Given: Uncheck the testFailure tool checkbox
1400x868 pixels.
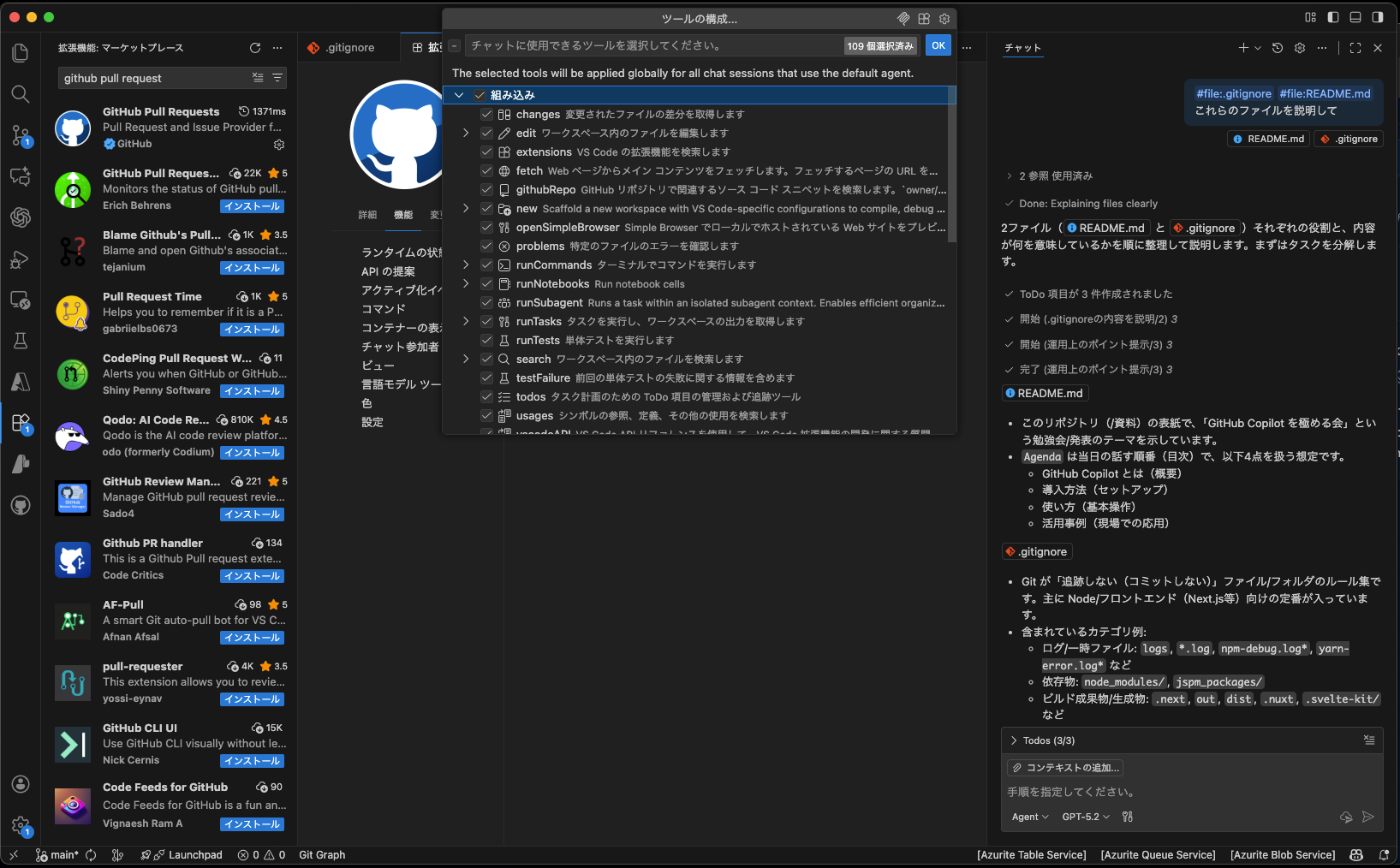Looking at the screenshot, I should click(x=487, y=378).
